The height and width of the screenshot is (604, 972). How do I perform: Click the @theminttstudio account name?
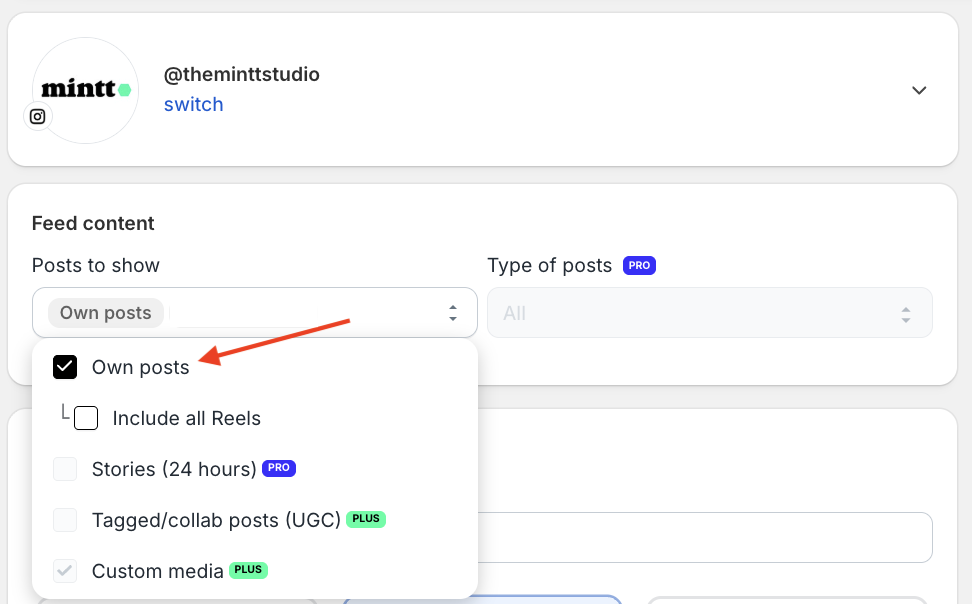[242, 74]
